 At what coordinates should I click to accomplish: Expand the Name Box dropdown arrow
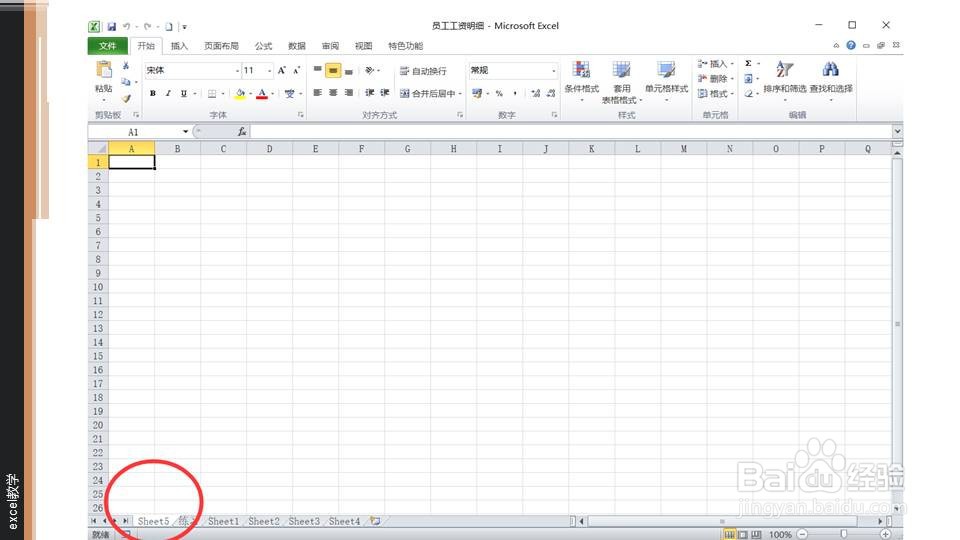click(x=185, y=132)
